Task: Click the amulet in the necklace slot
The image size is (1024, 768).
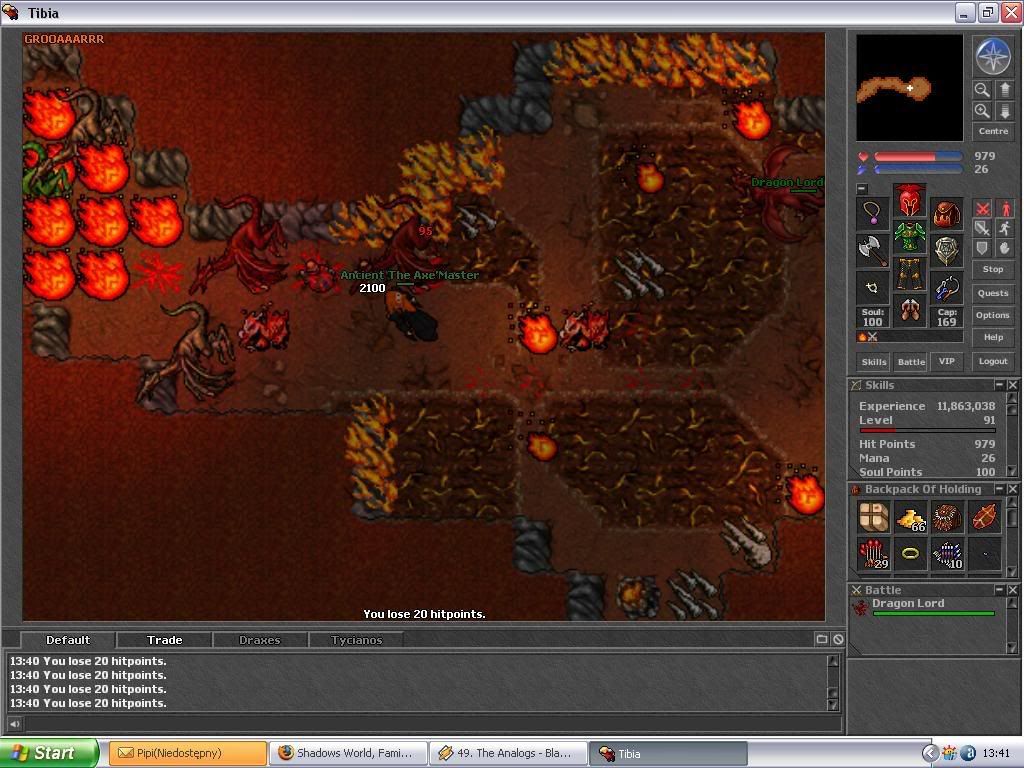Action: (x=872, y=213)
